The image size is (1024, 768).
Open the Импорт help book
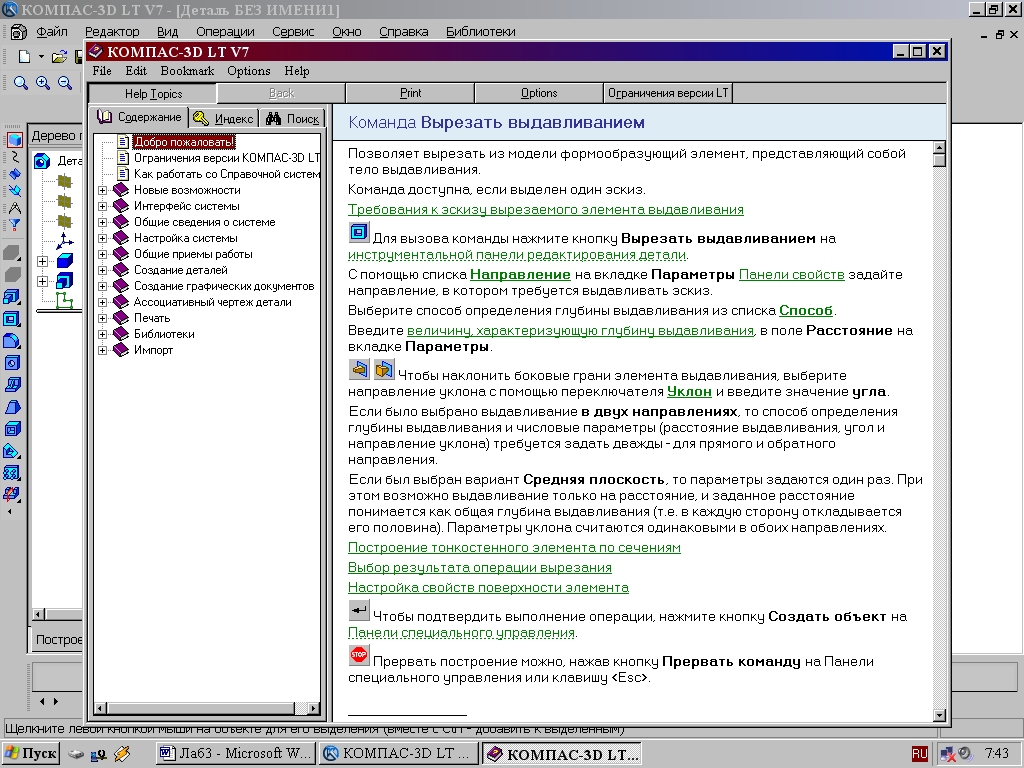[x=153, y=350]
